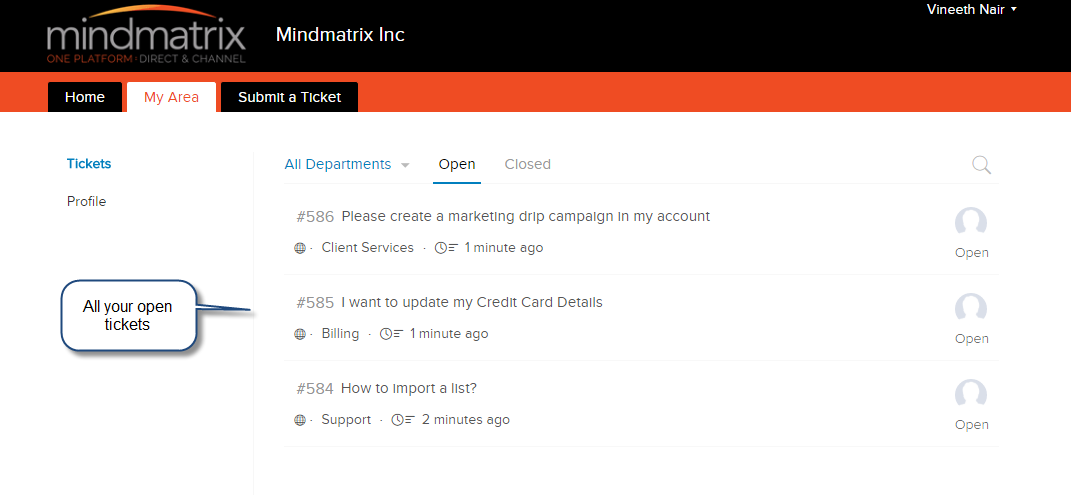Open the Submit a Ticket tab
This screenshot has width=1071, height=495.
coord(290,97)
